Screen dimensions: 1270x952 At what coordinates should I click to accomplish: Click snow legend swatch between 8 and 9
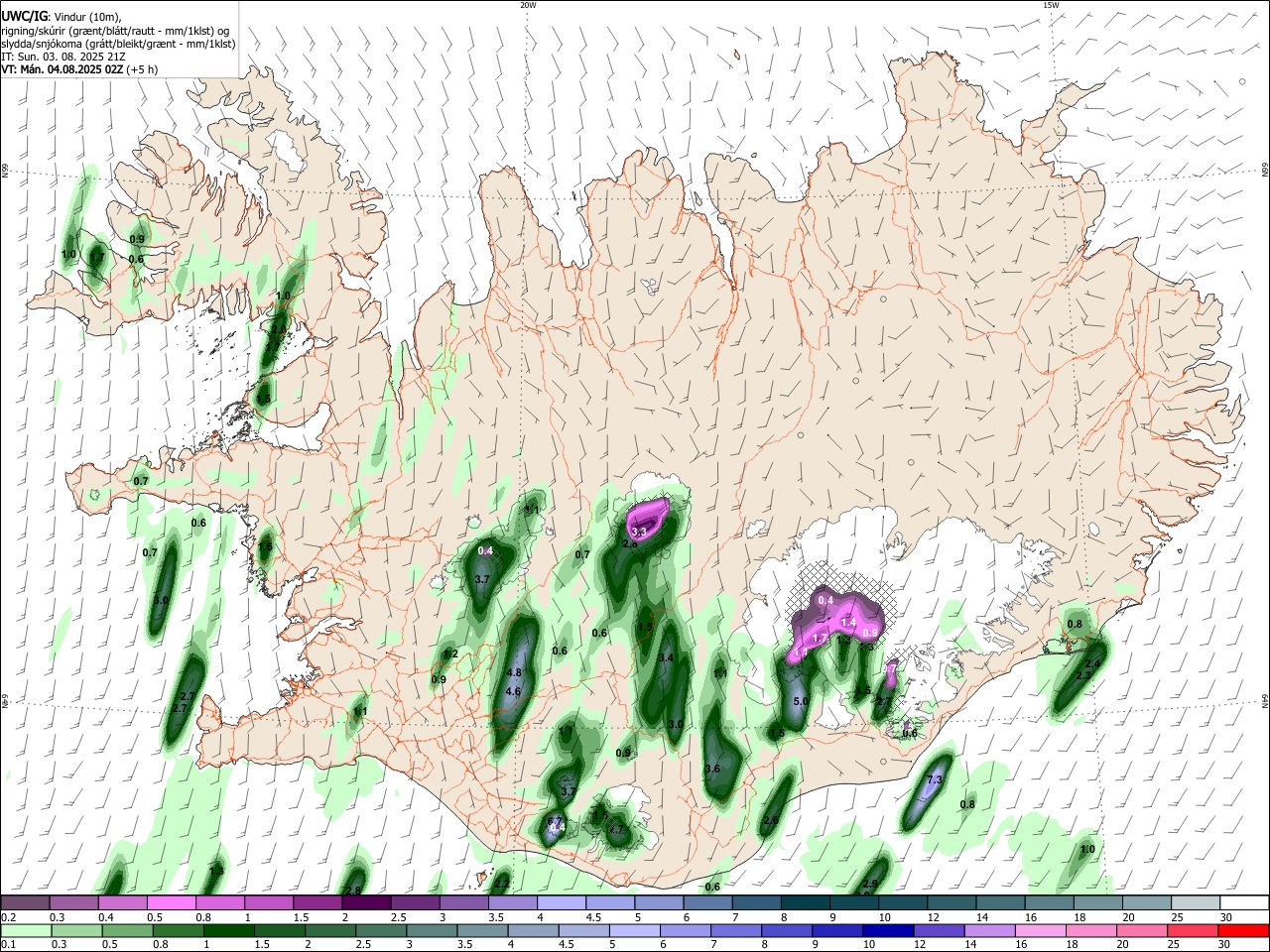[x=806, y=902]
